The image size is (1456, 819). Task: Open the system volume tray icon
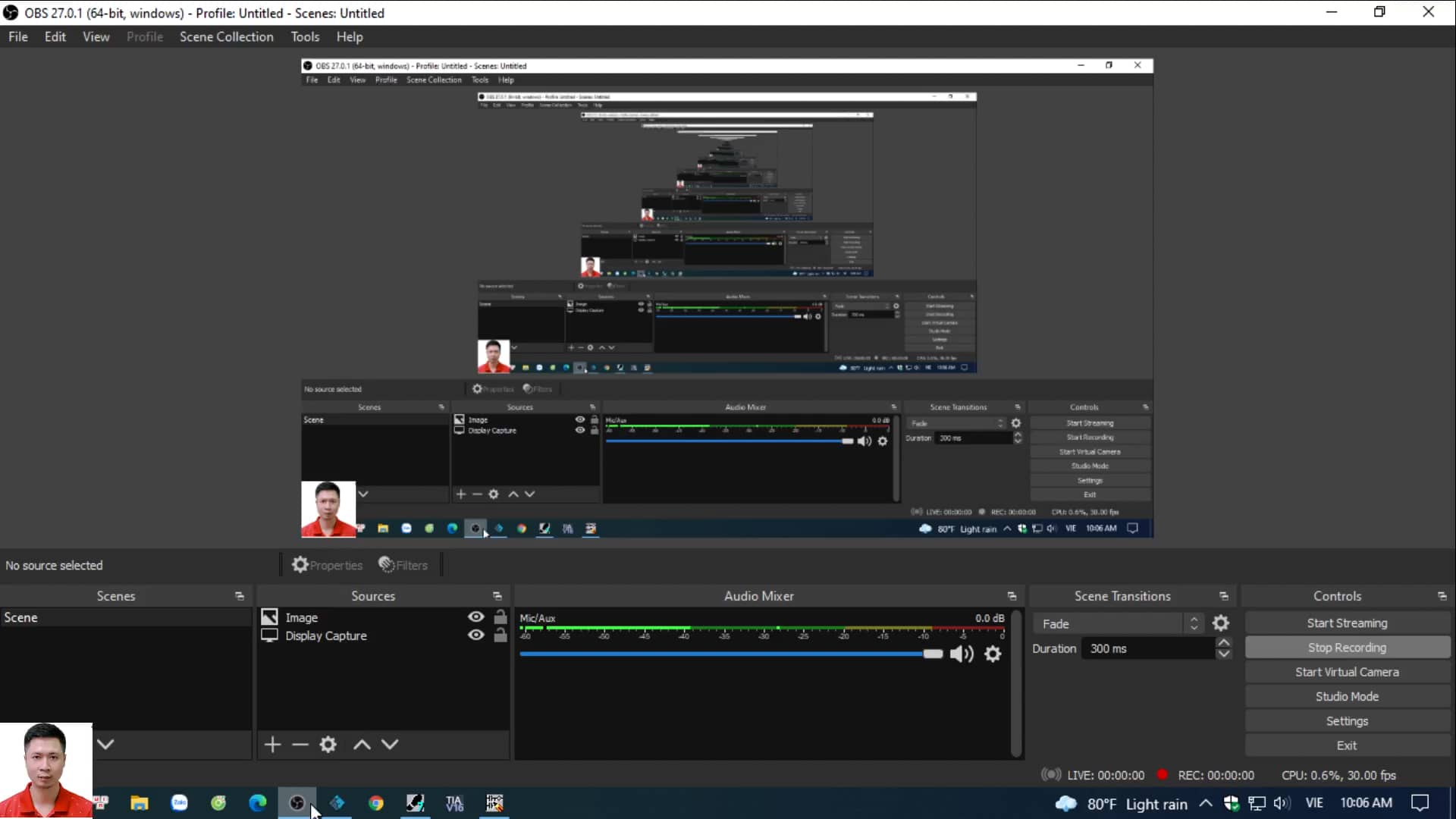click(x=1282, y=803)
